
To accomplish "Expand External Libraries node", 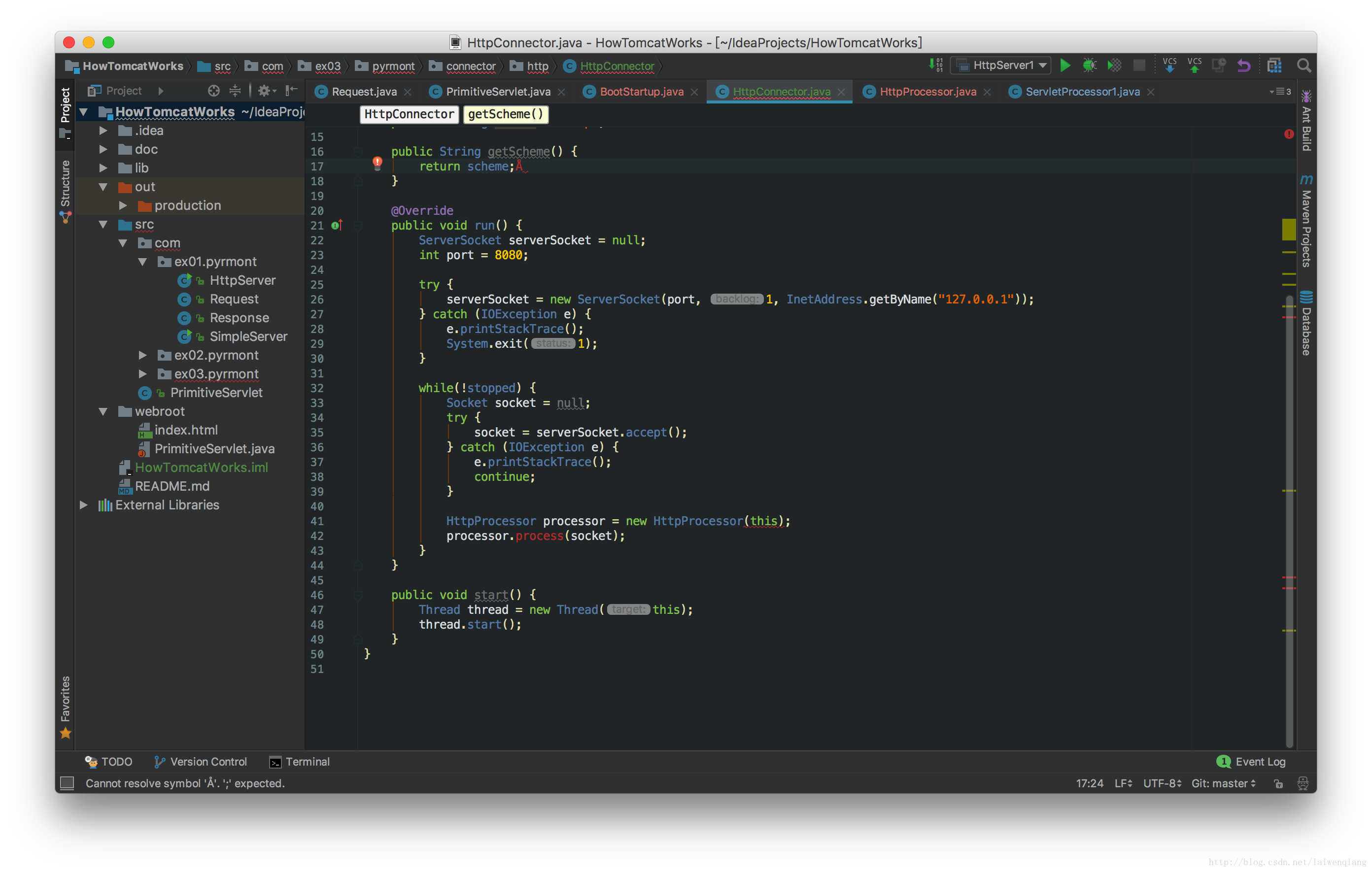I will pos(83,504).
